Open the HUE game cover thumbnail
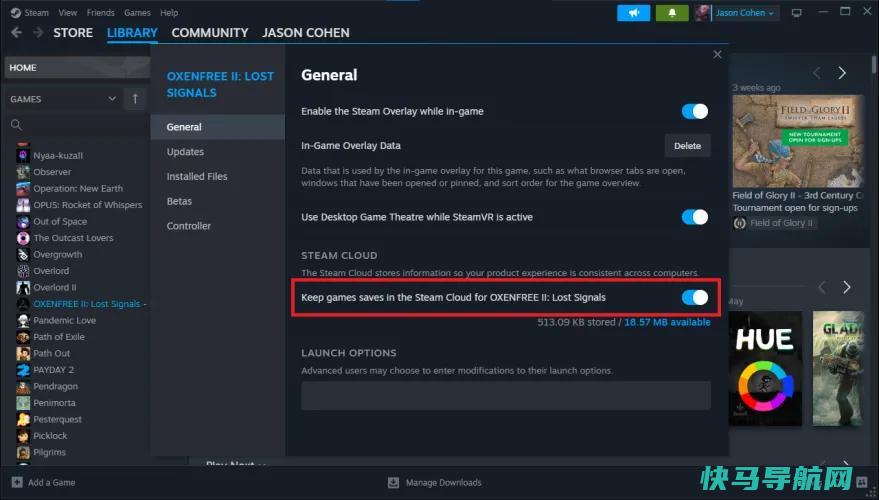Screen dimensions: 879x500 [x=765, y=368]
